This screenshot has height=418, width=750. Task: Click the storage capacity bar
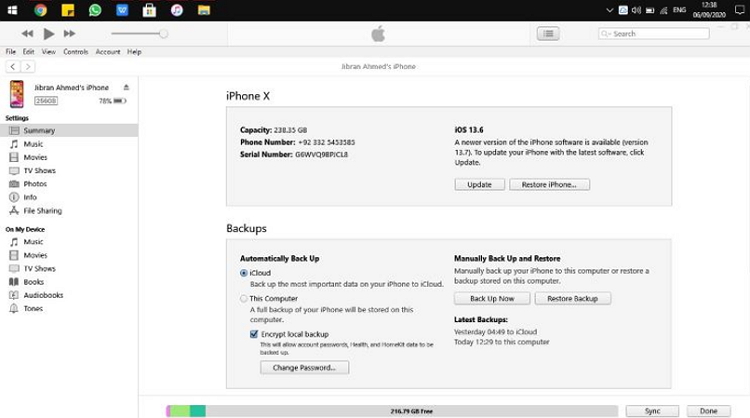(392, 411)
